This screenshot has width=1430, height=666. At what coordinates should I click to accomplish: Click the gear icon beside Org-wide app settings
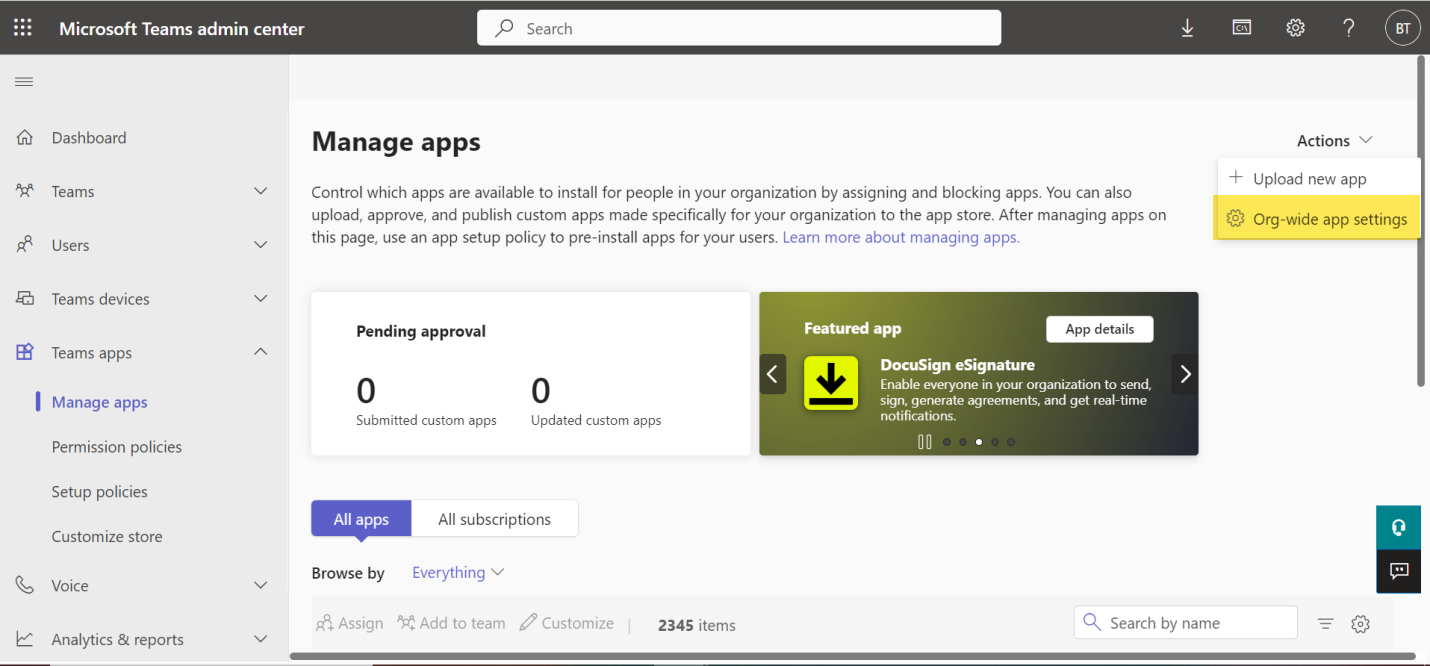1236,219
